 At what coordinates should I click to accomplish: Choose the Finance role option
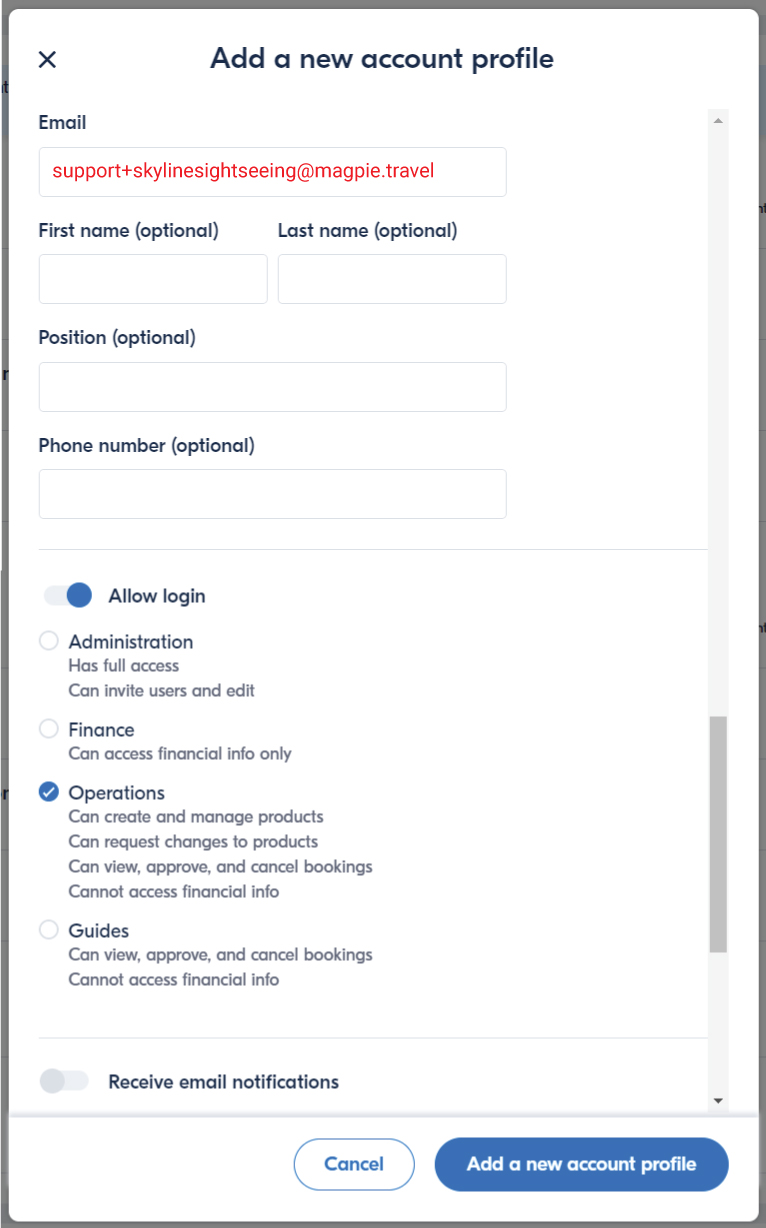coord(49,729)
